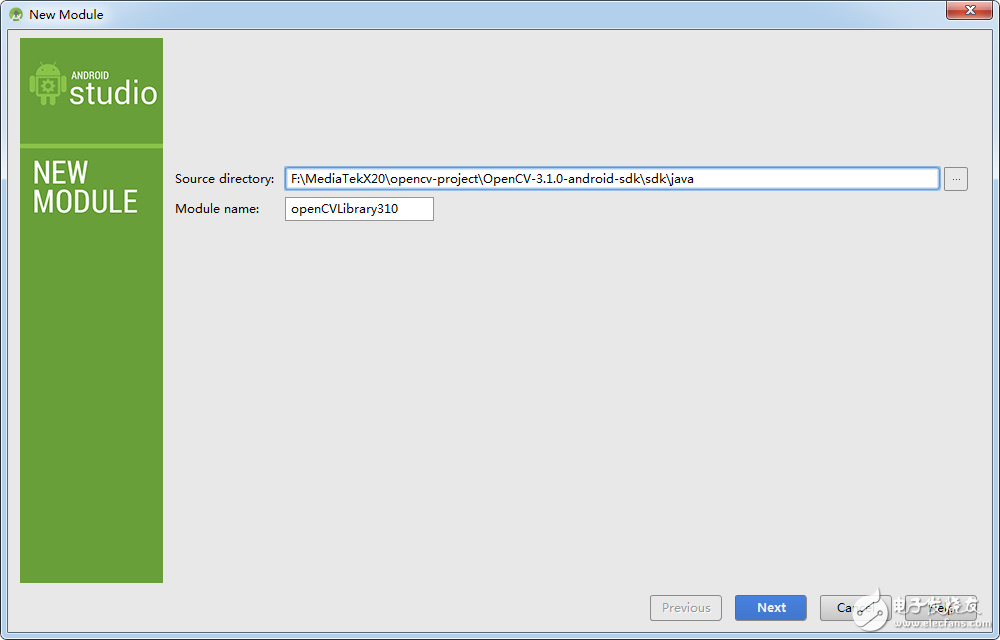This screenshot has height=640, width=1000.
Task: Click the Android Studio robot logo
Action: (48, 84)
